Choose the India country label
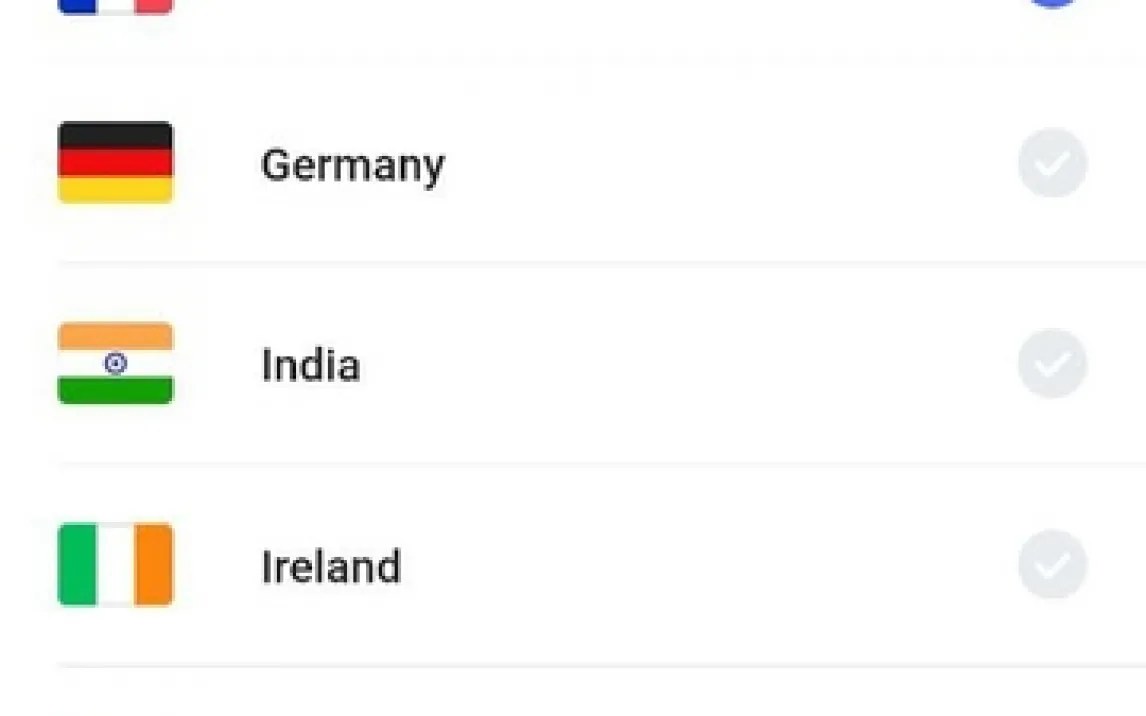This screenshot has height=716, width=1146. pyautogui.click(x=310, y=365)
